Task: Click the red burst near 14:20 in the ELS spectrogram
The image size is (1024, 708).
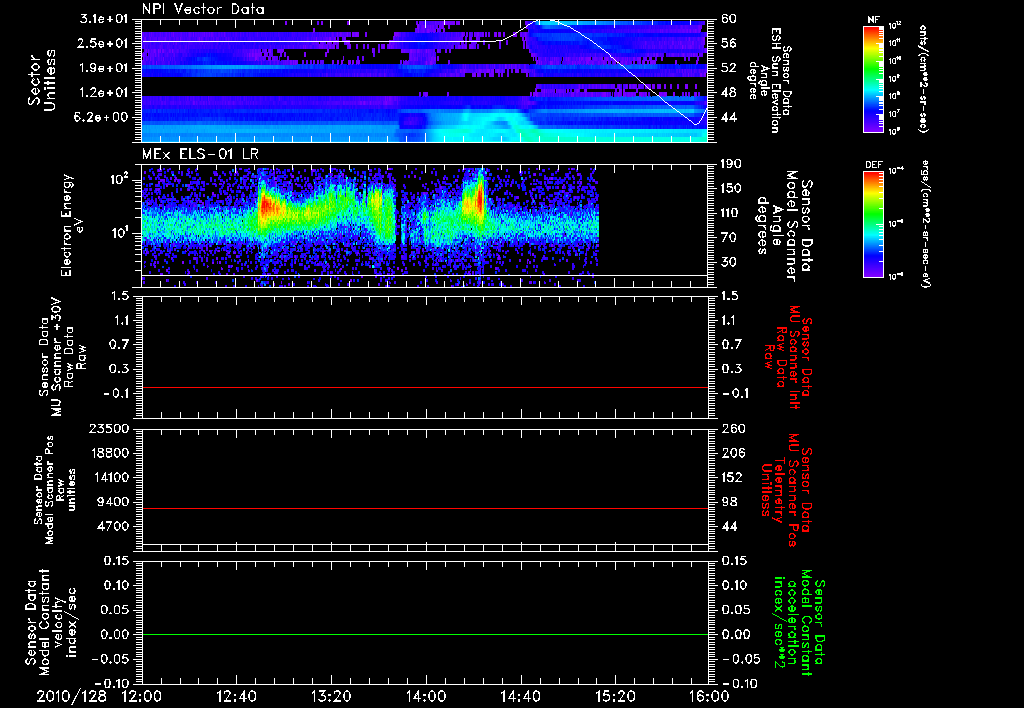Action: [x=479, y=198]
